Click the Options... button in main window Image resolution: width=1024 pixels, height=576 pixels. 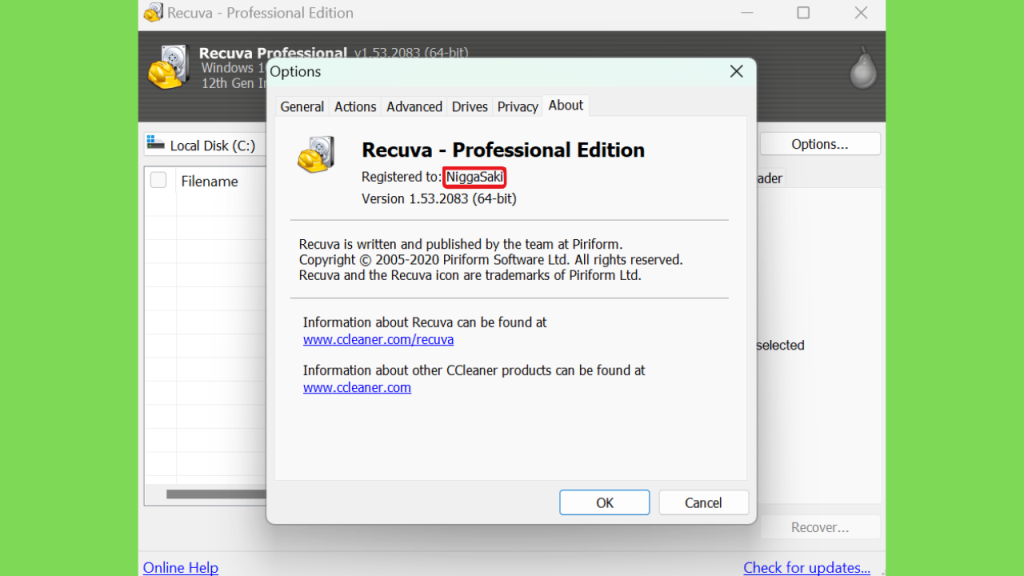(x=820, y=144)
